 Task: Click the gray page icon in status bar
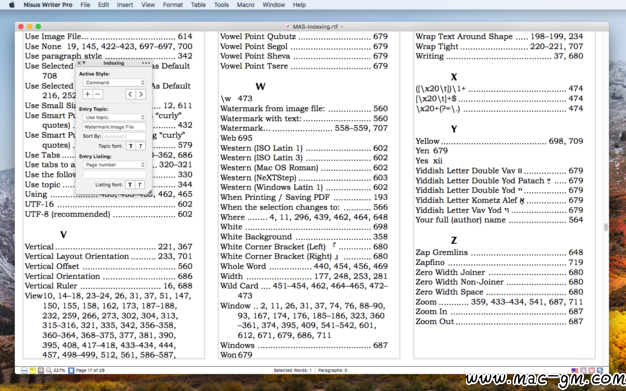41,370
